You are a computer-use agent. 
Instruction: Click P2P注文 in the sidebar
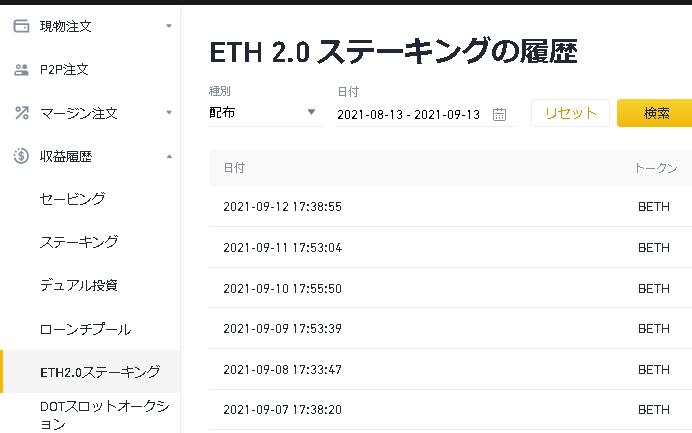64,70
